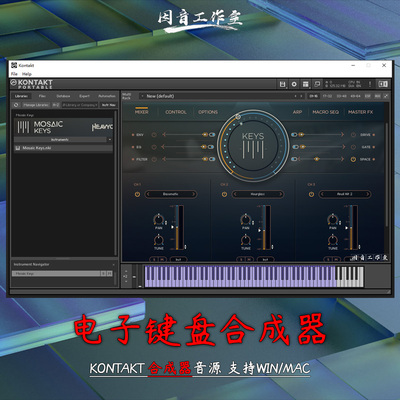
Task: Click the CH 1 PAN knob
Action: pos(159,219)
